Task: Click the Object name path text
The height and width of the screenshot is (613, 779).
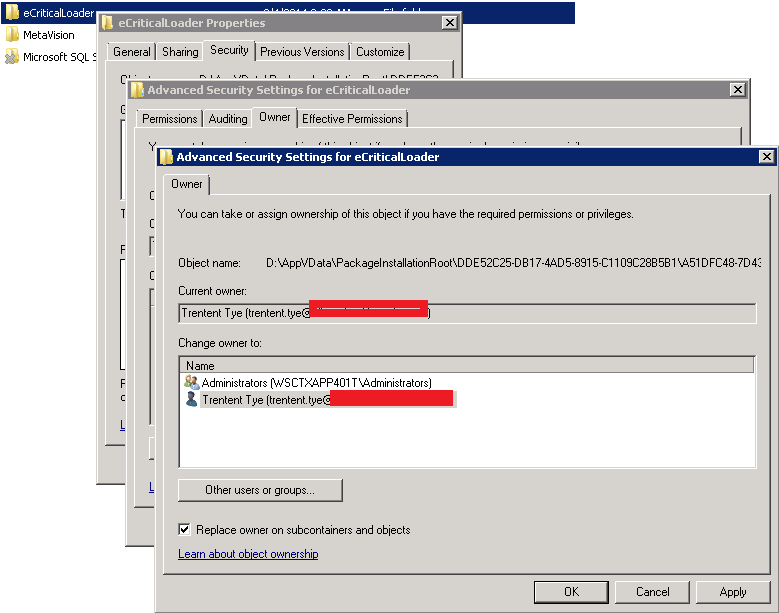Action: point(513,263)
